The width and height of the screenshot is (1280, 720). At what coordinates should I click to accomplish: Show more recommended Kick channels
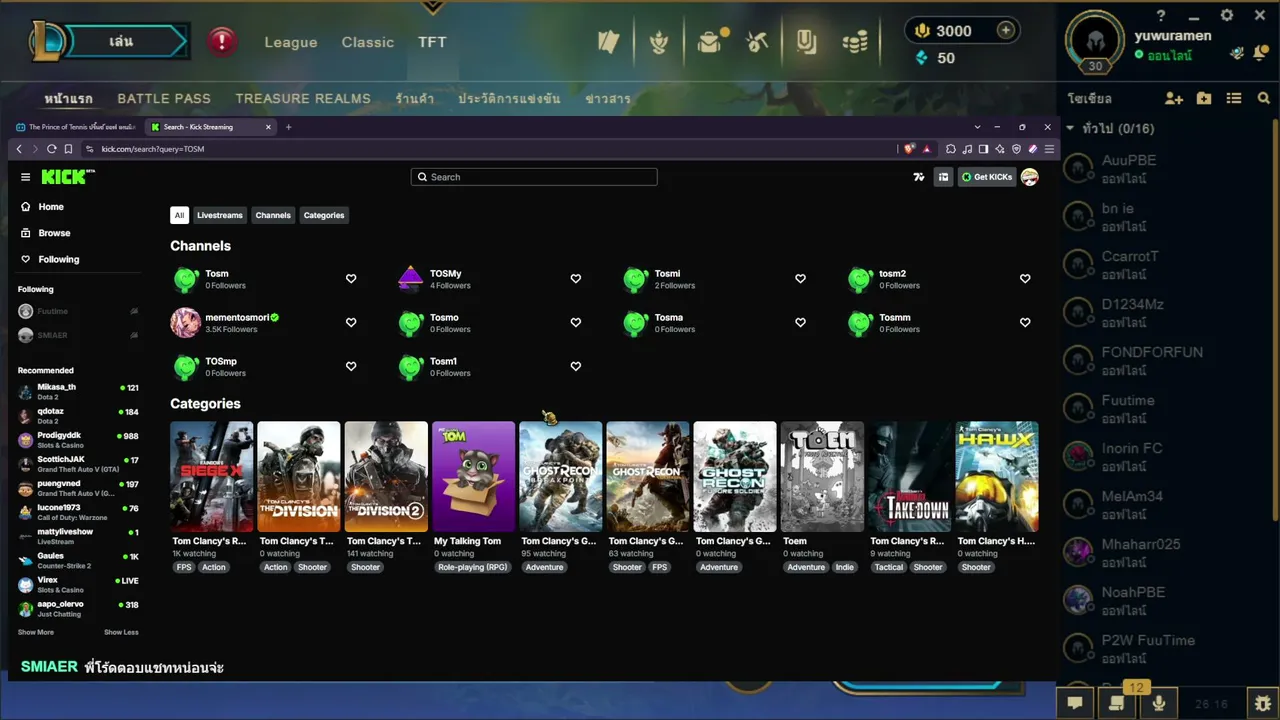(x=36, y=632)
